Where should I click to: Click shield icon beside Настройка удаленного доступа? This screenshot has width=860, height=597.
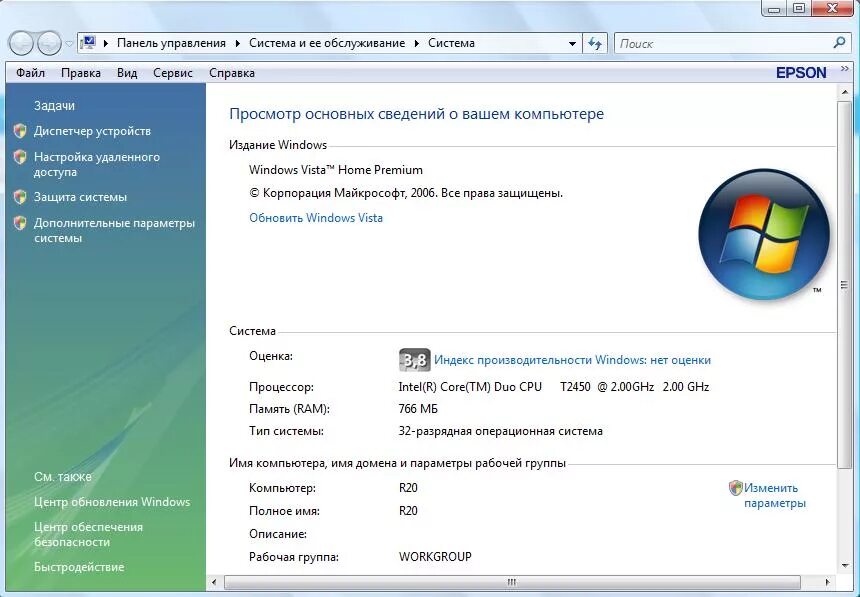tap(20, 157)
